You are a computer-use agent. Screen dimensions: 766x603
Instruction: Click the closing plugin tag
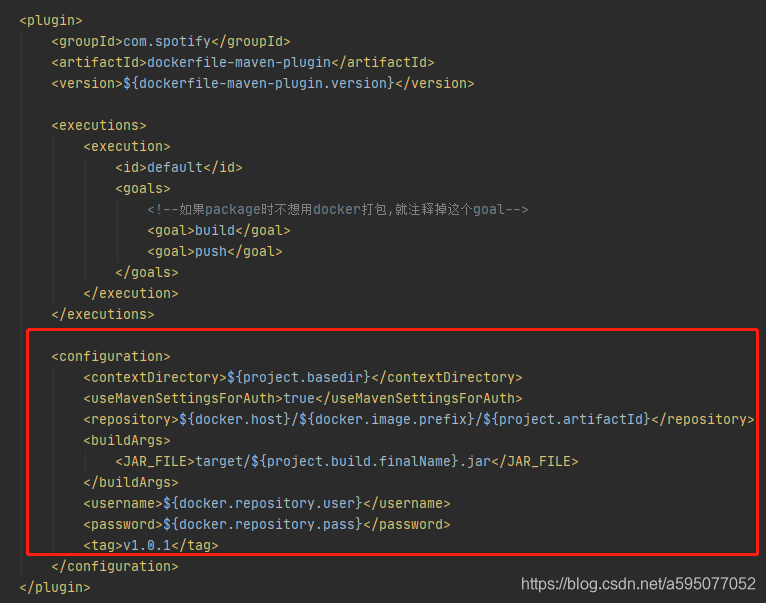(x=55, y=588)
